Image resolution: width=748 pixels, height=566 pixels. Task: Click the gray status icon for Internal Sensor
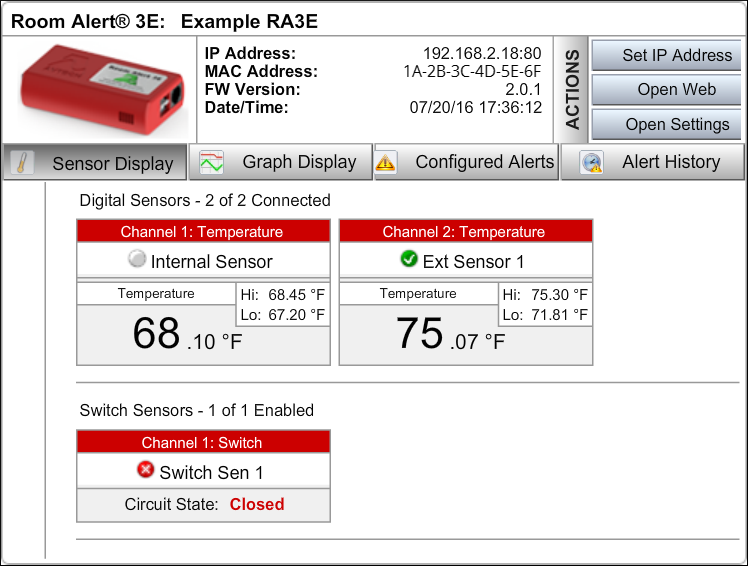(138, 260)
